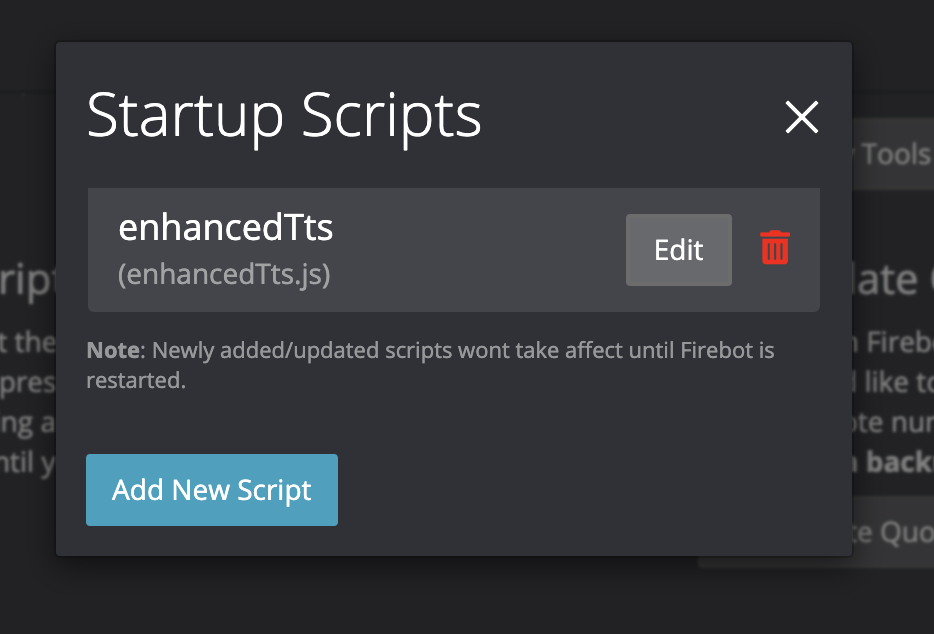This screenshot has height=634, width=934.
Task: Click the enhancedTts script name
Action: 226,227
